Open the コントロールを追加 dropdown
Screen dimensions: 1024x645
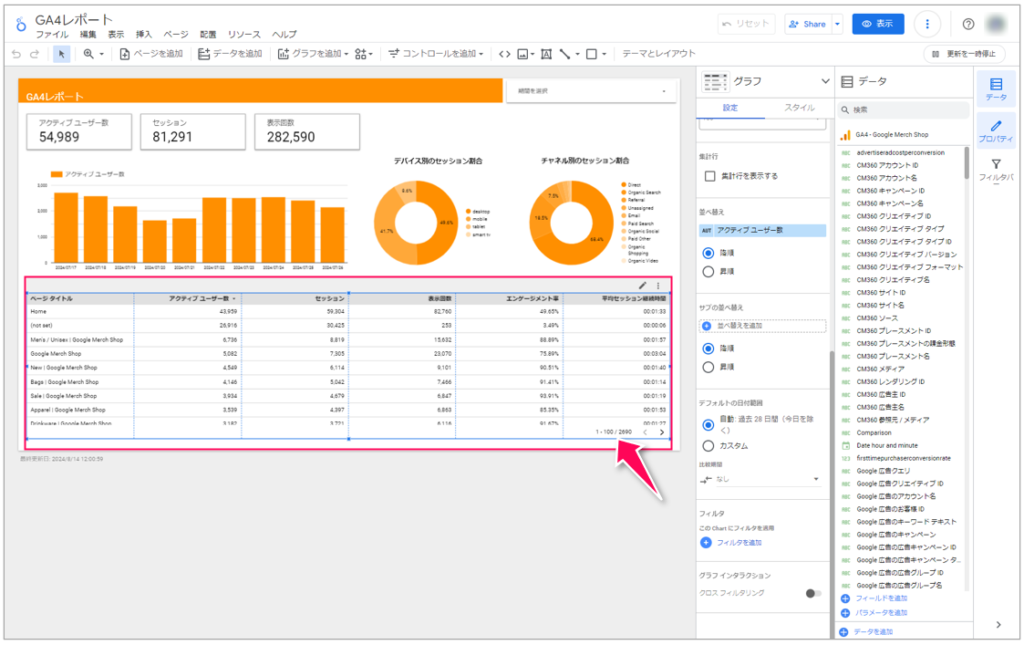436,54
